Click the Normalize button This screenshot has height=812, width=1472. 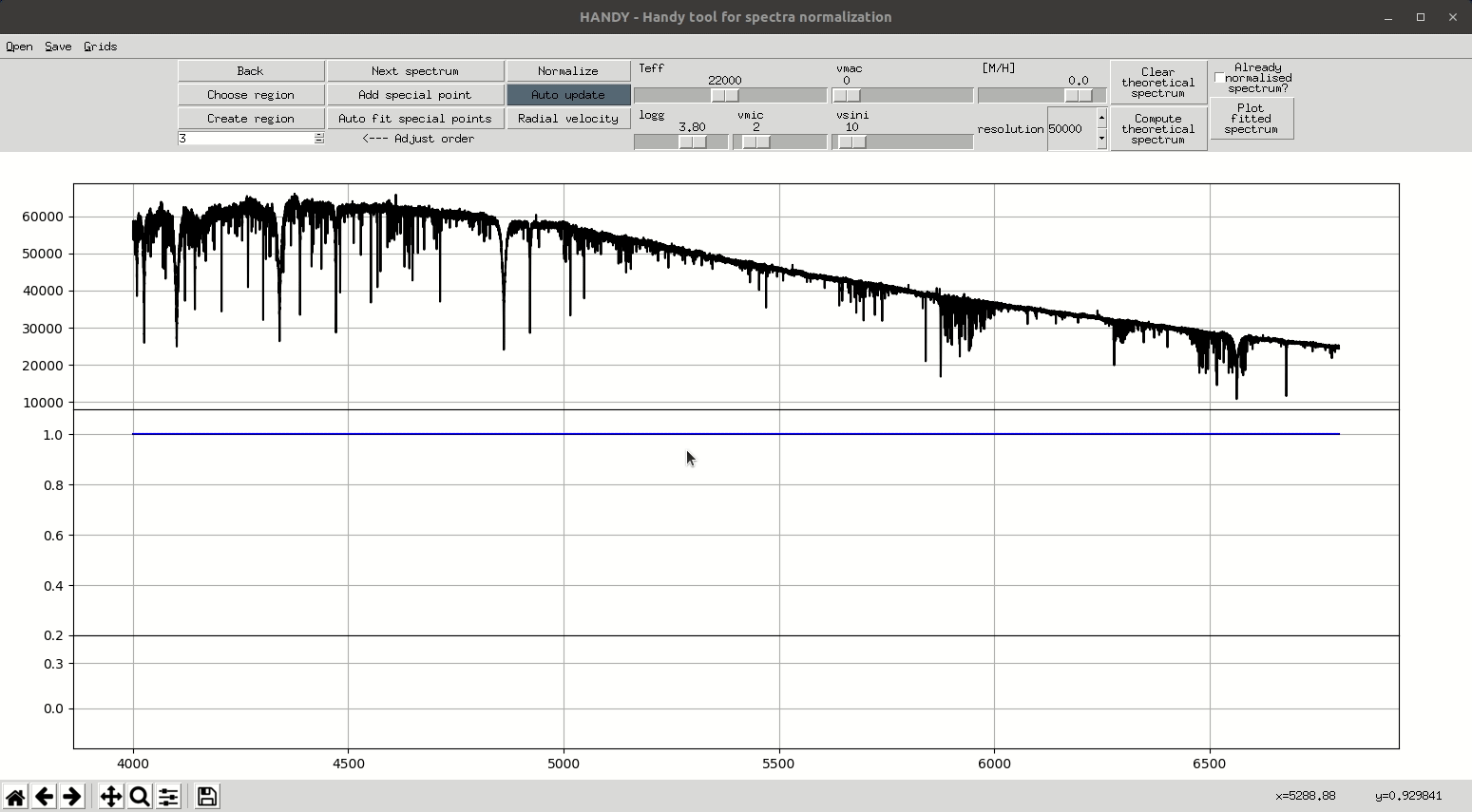coord(568,71)
